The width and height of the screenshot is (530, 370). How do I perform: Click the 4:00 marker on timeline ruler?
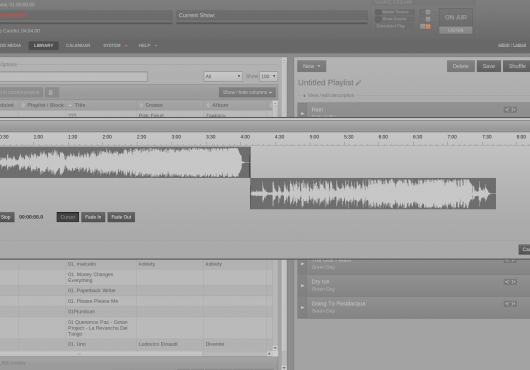(x=245, y=137)
